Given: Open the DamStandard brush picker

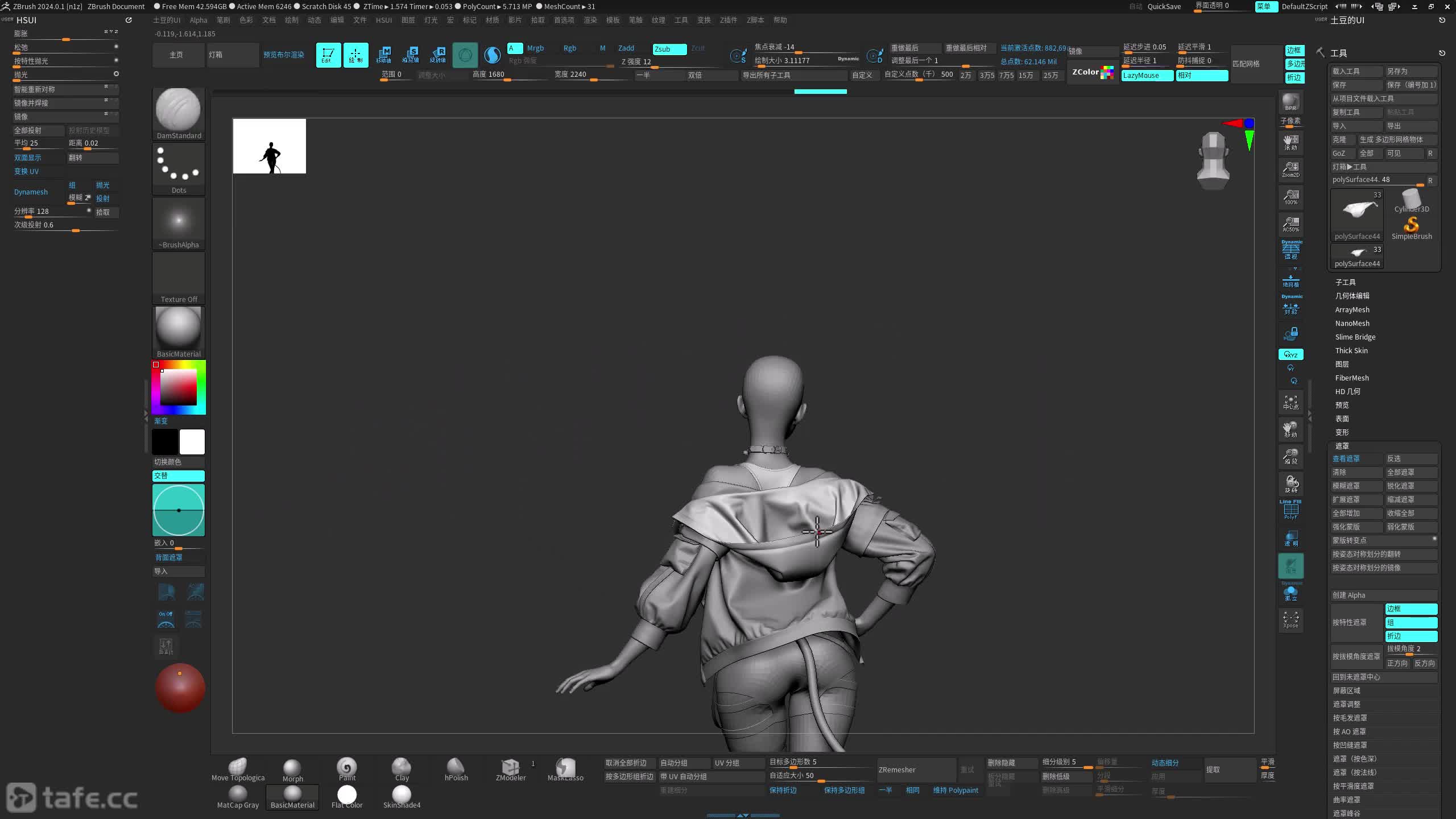Looking at the screenshot, I should (179, 113).
